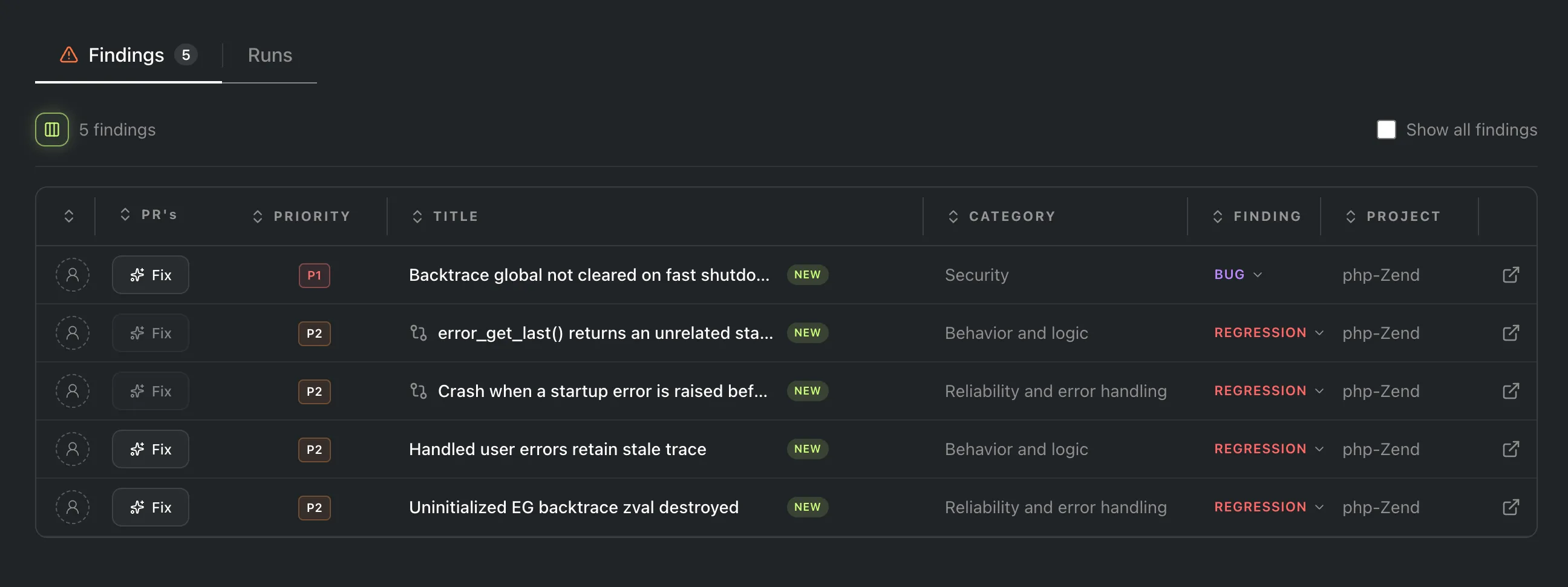
Task: Sort table by Project column
Action: (x=1393, y=216)
